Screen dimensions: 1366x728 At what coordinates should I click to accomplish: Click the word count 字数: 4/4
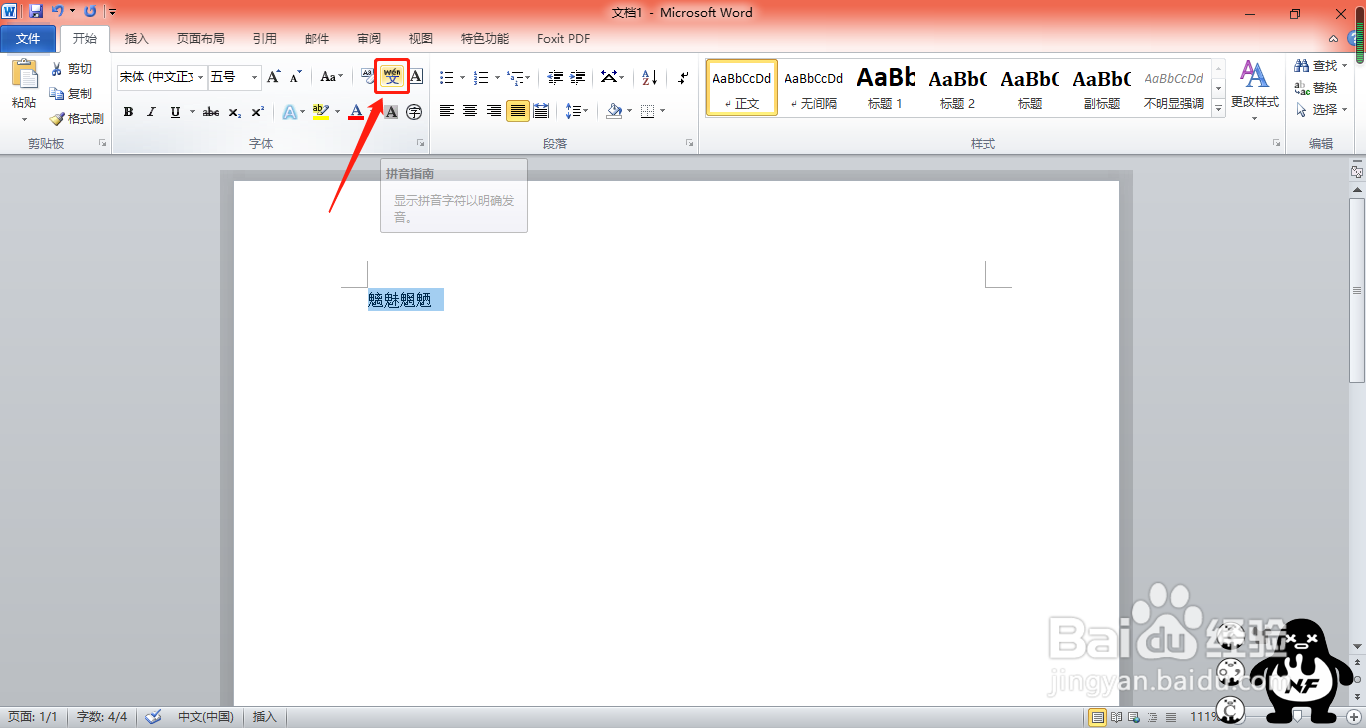click(102, 717)
